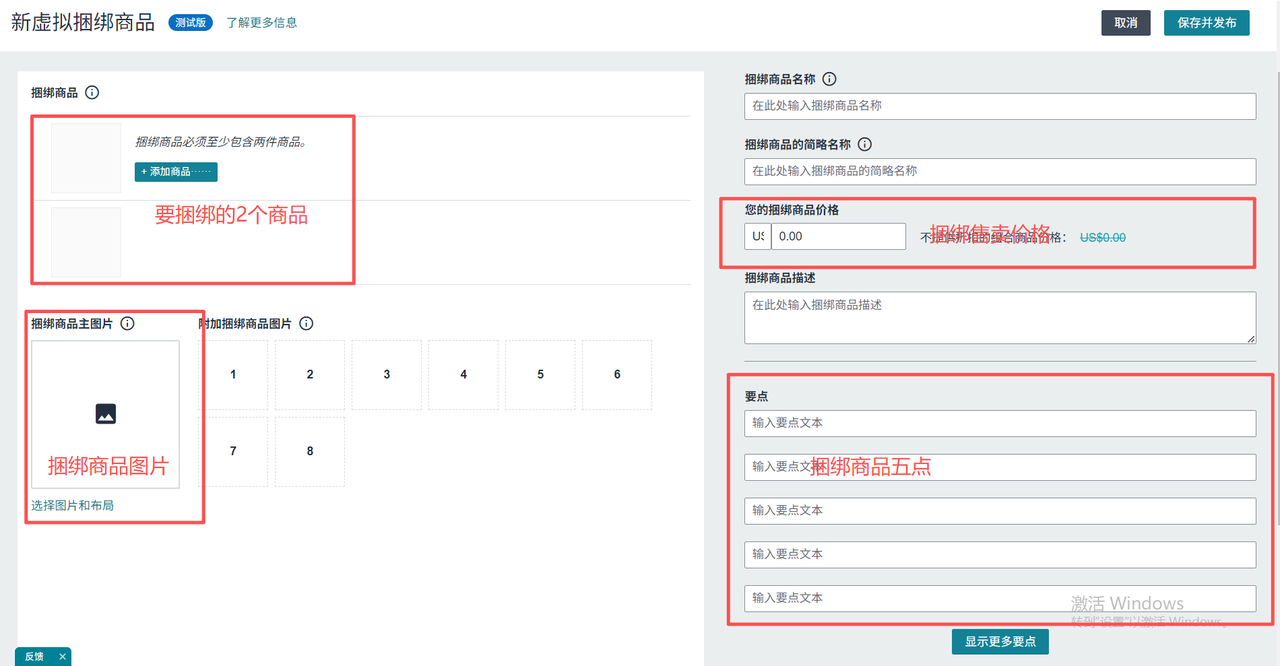The height and width of the screenshot is (666, 1280).
Task: Click info icon next to 附加捆绑商品图片
Action: tap(306, 324)
